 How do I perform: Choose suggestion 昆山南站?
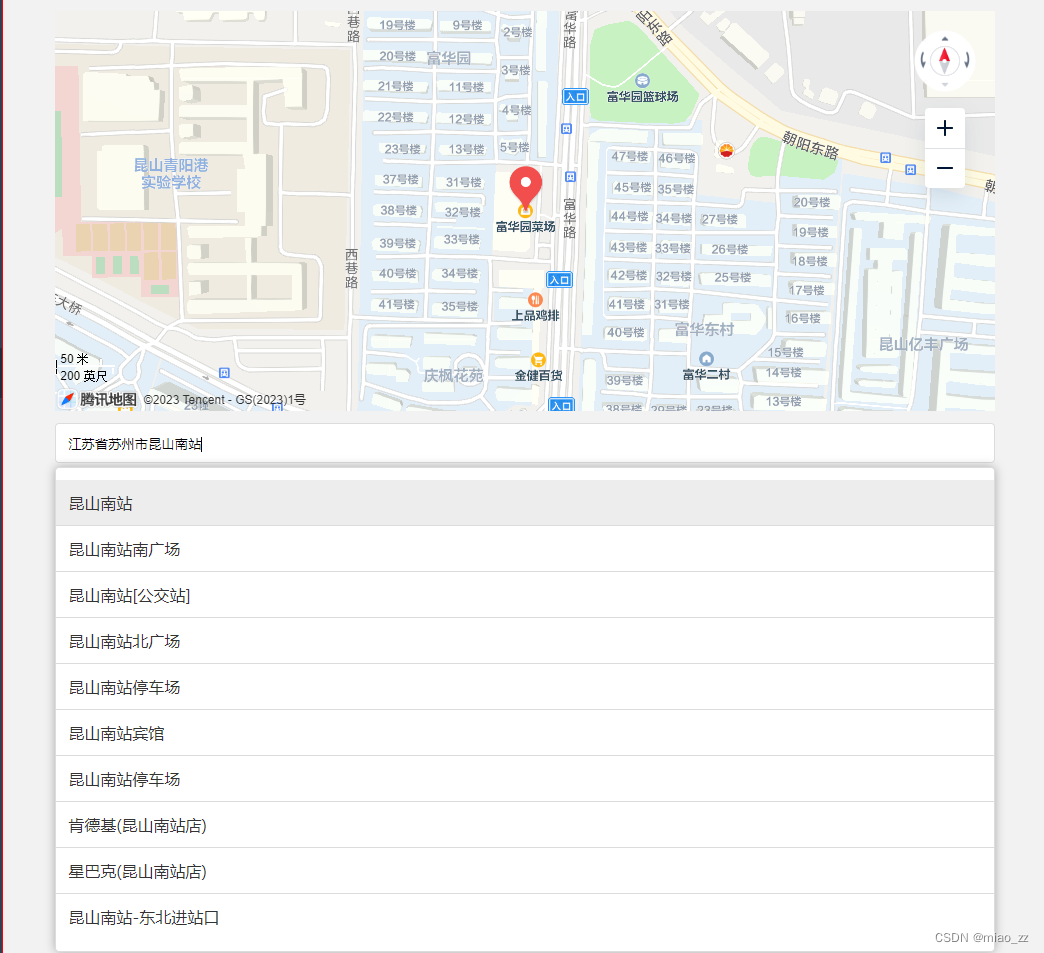(525, 503)
